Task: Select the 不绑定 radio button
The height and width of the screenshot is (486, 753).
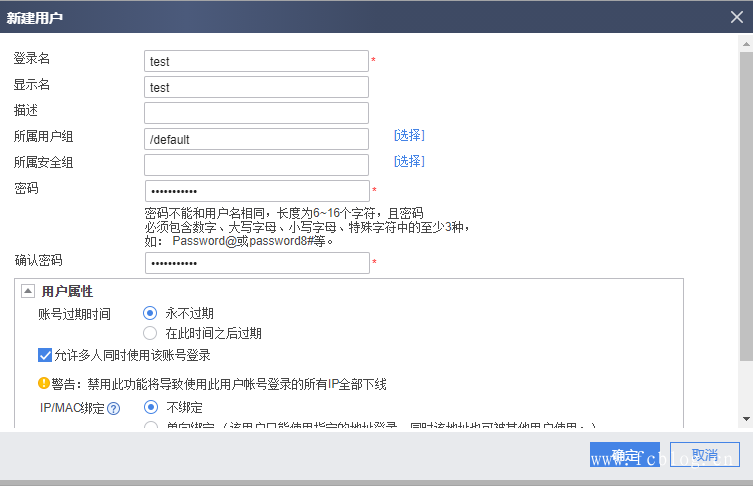Action: pyautogui.click(x=150, y=407)
